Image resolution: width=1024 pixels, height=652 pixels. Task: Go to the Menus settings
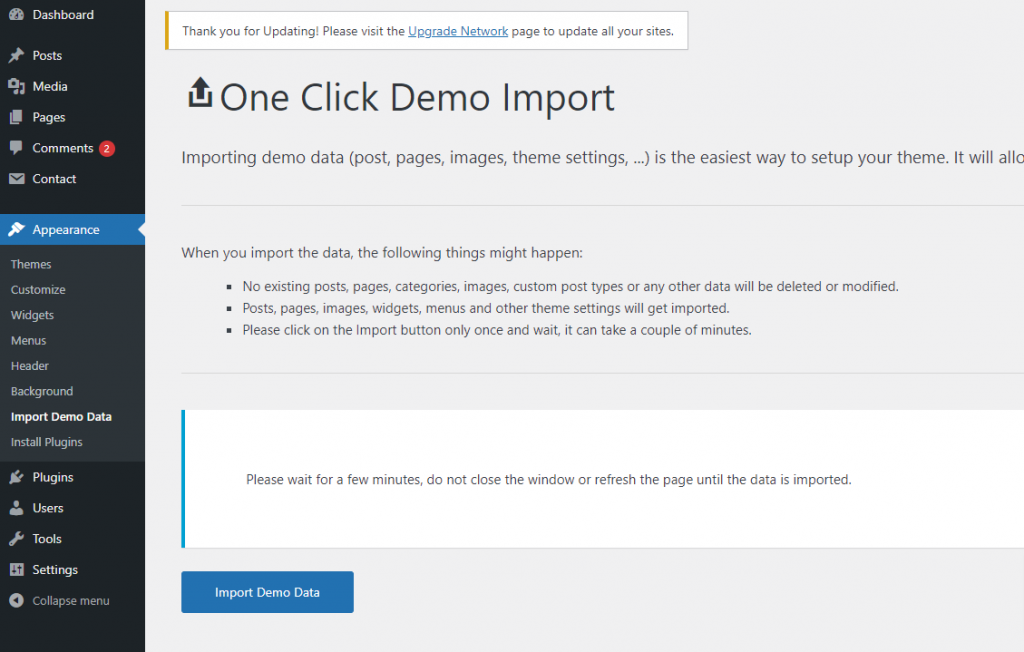28,340
